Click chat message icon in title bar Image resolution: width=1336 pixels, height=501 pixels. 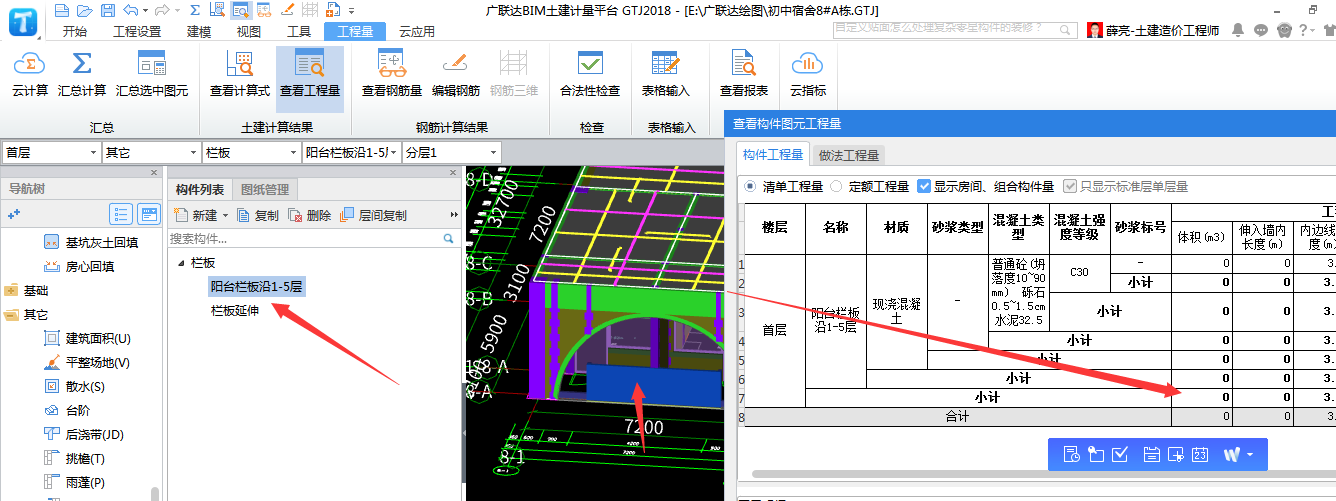point(1261,31)
